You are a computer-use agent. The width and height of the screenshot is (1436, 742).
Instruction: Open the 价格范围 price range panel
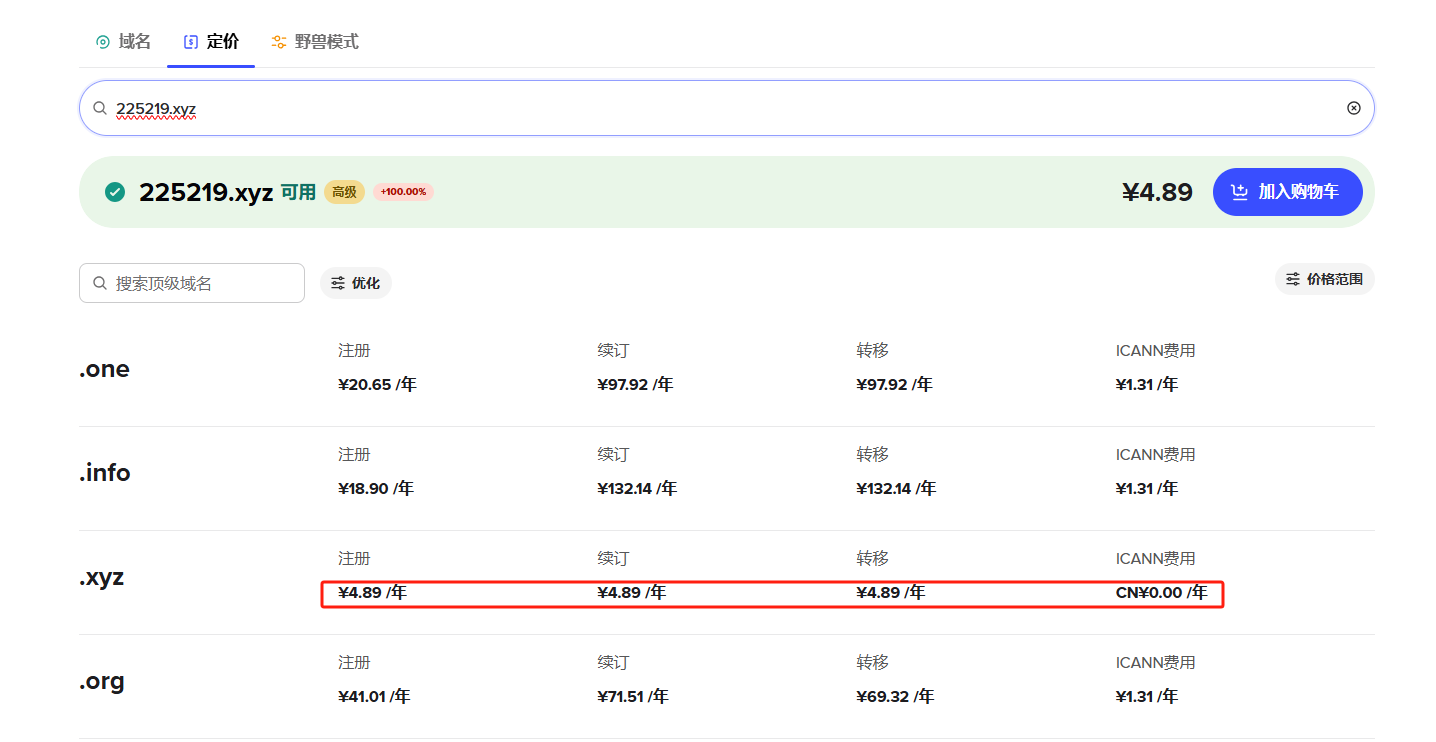point(1324,278)
